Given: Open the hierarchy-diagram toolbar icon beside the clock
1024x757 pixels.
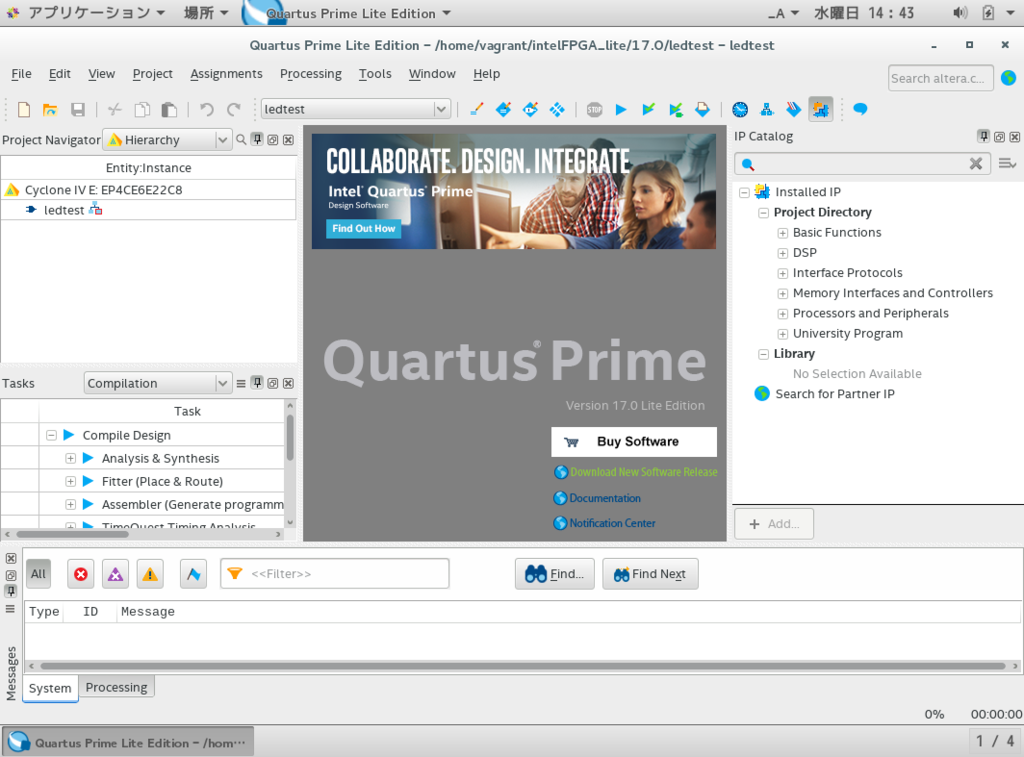Looking at the screenshot, I should pos(767,109).
